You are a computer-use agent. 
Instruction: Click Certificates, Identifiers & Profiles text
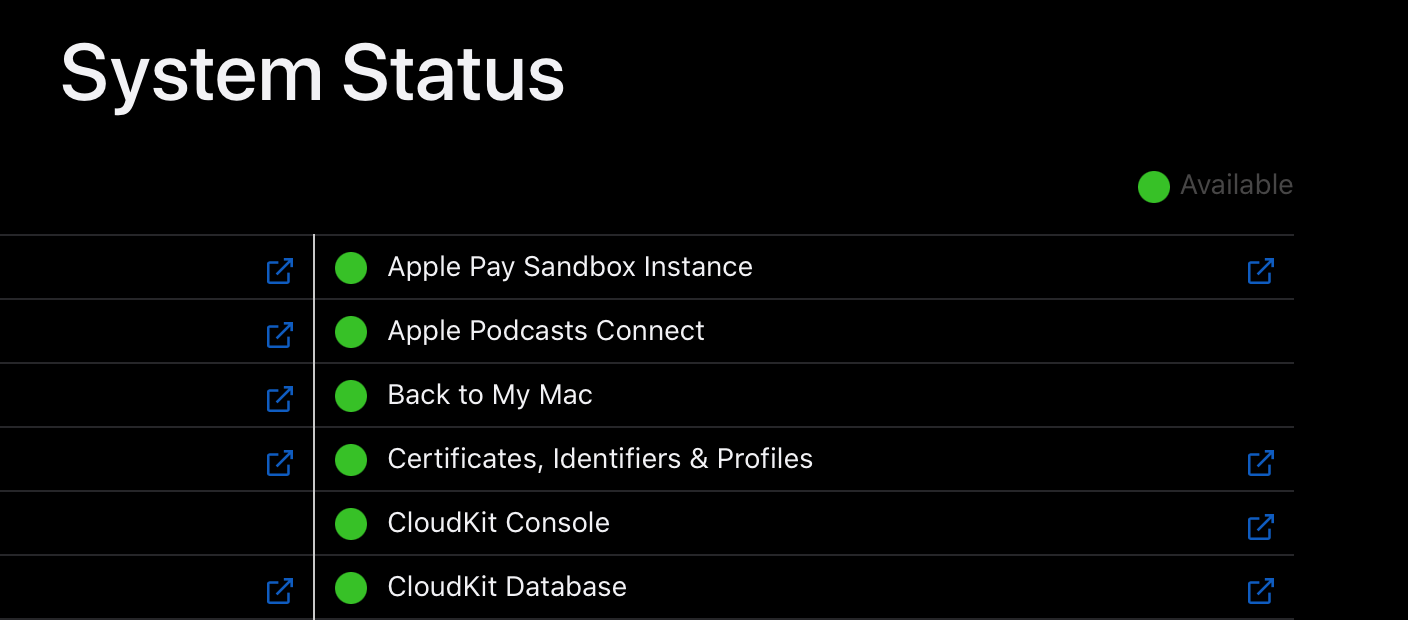(599, 459)
